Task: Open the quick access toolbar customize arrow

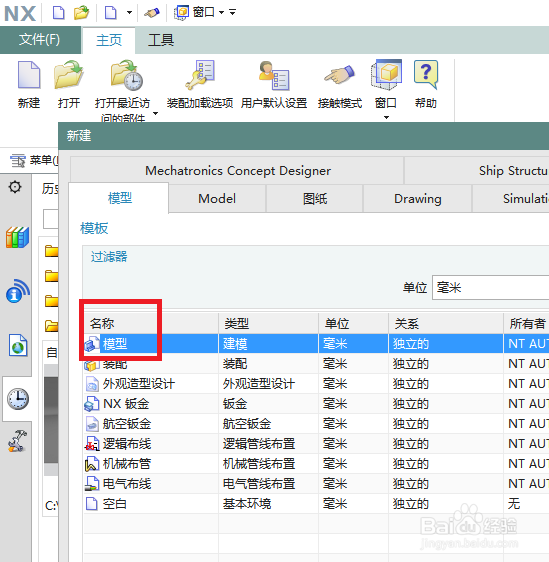Action: 233,13
